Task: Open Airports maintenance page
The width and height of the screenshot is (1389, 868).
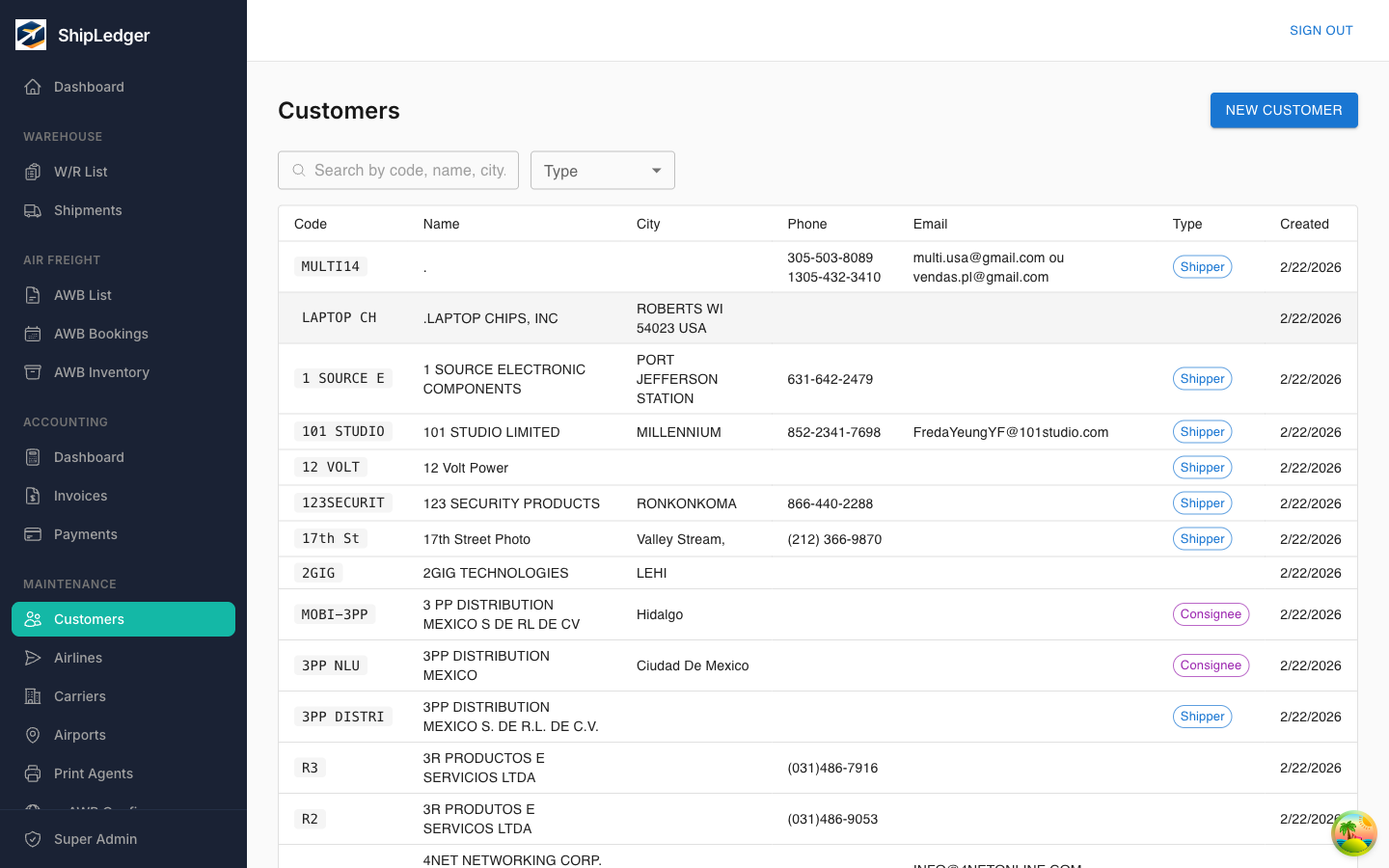Action: (x=123, y=735)
